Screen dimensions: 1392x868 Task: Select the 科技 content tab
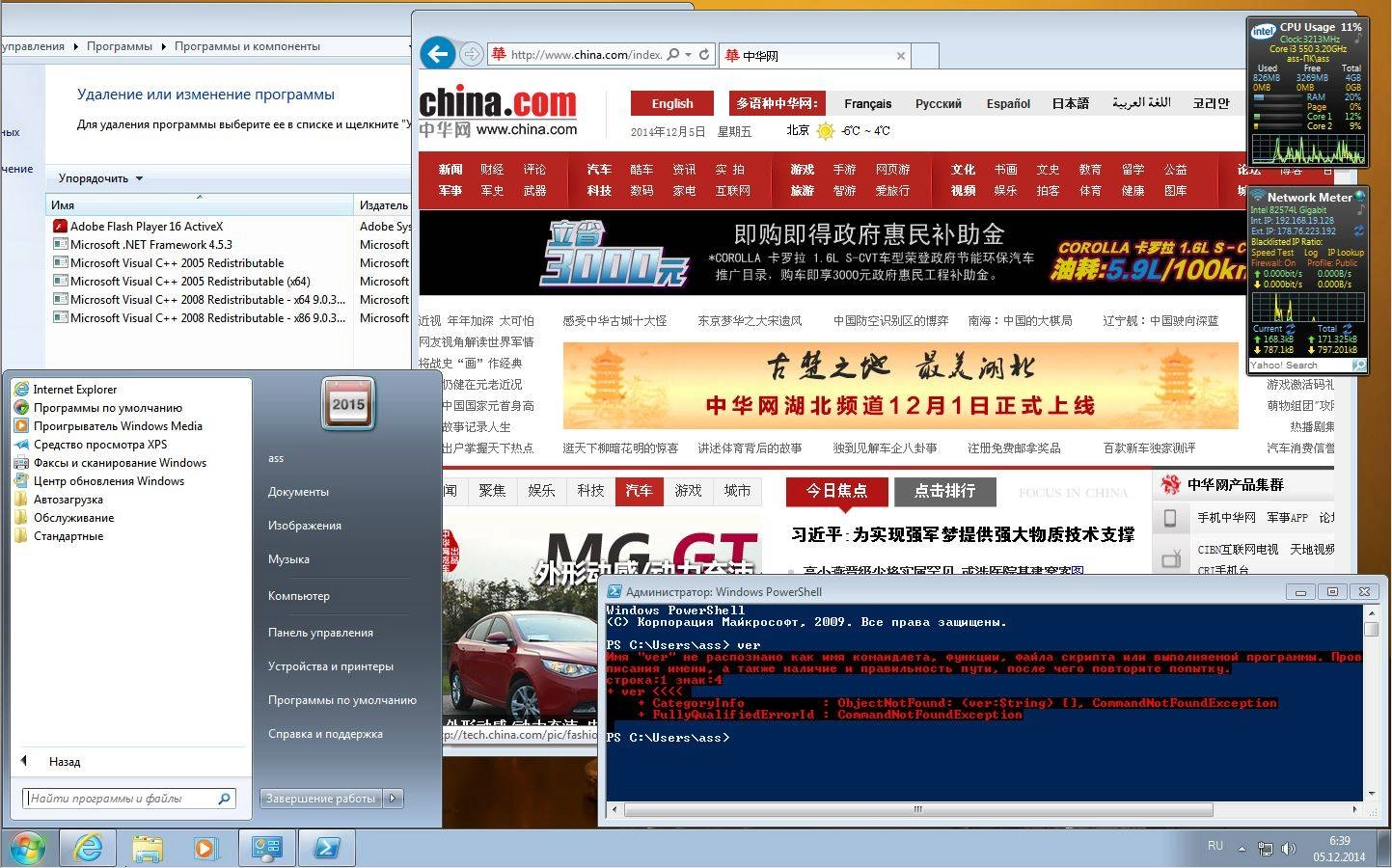tap(590, 491)
